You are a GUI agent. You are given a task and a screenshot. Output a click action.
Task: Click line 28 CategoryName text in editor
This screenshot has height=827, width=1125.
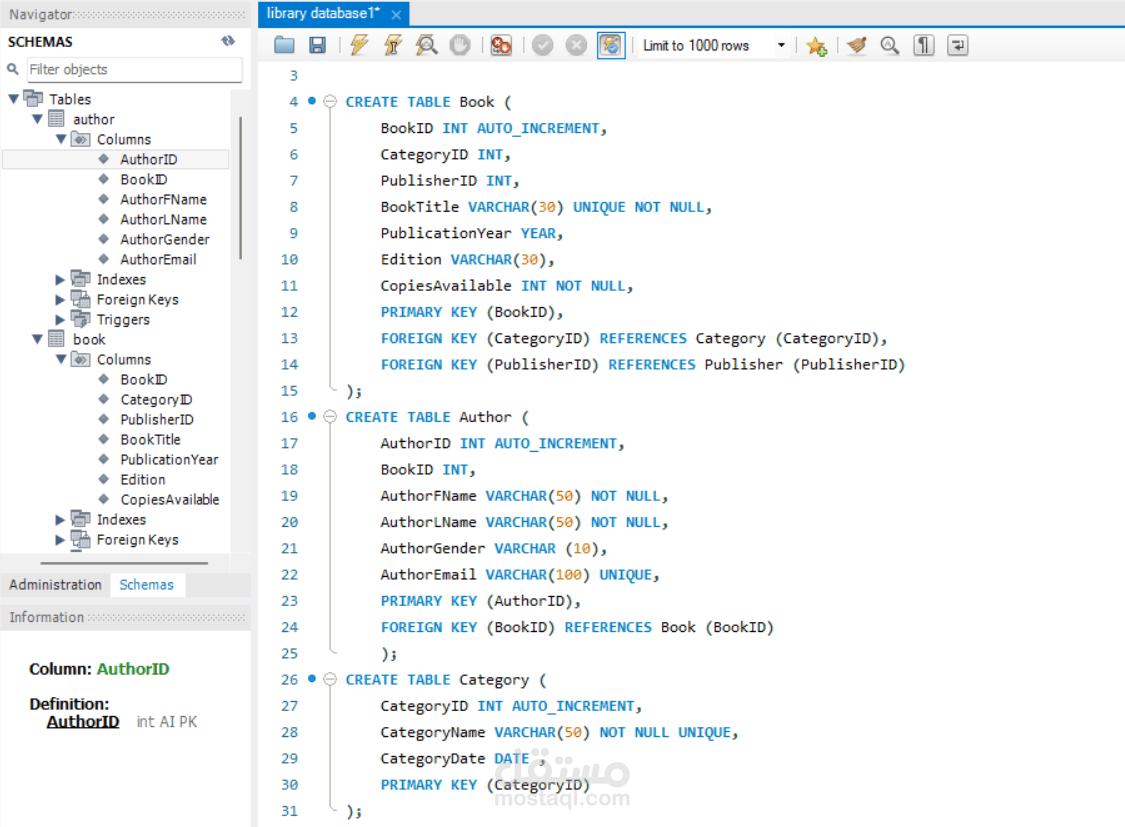coord(433,732)
